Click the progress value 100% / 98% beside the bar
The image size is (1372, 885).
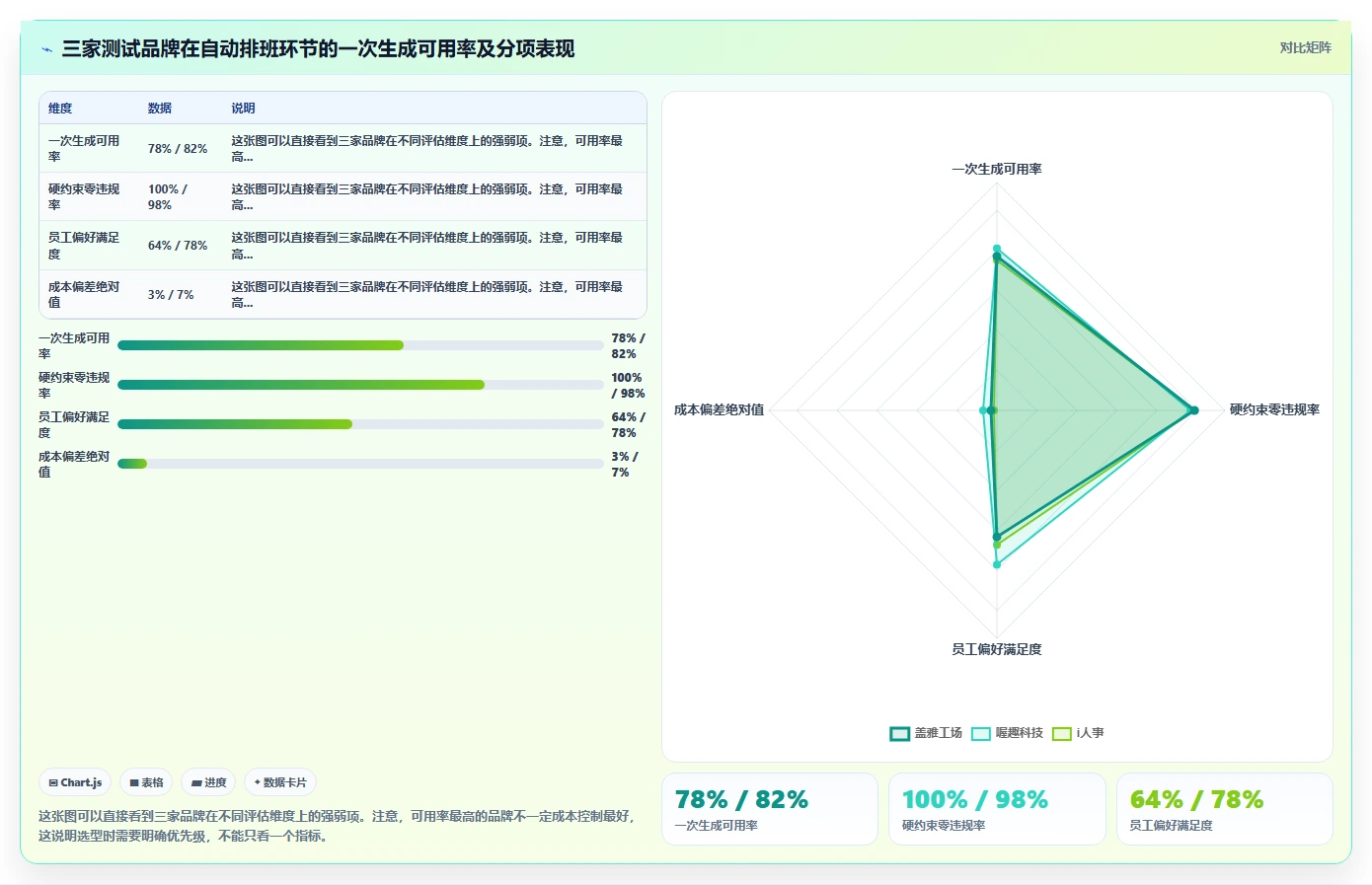point(628,385)
